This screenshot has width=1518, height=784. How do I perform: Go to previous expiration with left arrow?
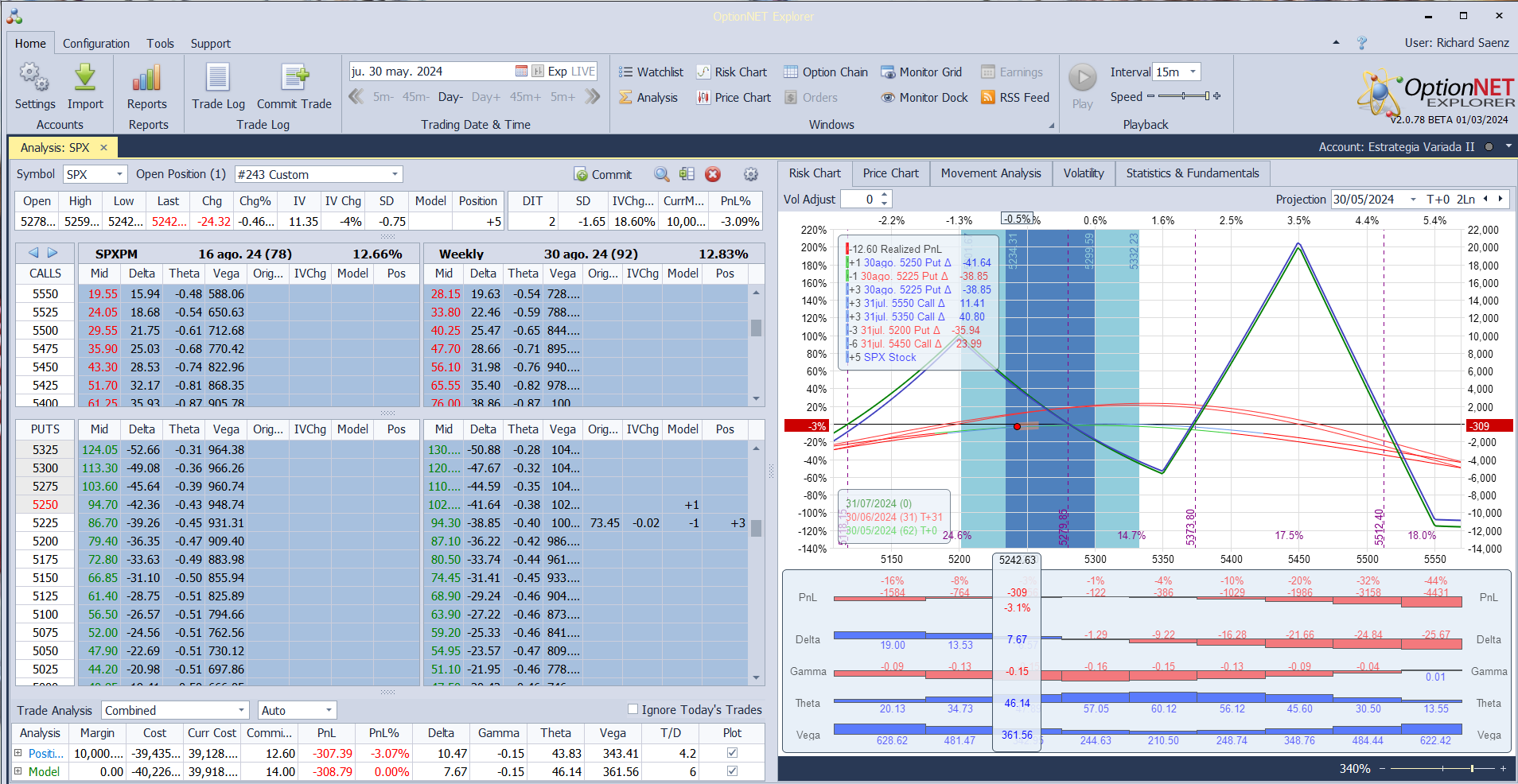[33, 253]
